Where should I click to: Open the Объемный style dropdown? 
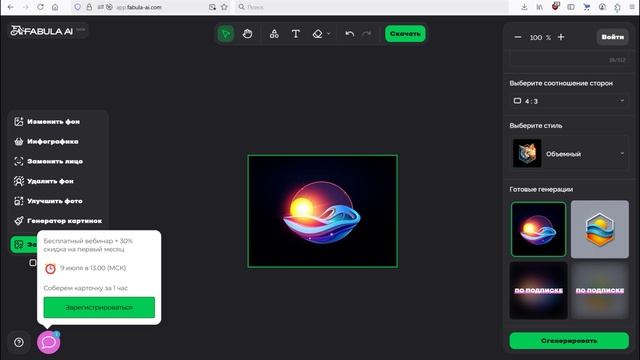[x=569, y=153]
